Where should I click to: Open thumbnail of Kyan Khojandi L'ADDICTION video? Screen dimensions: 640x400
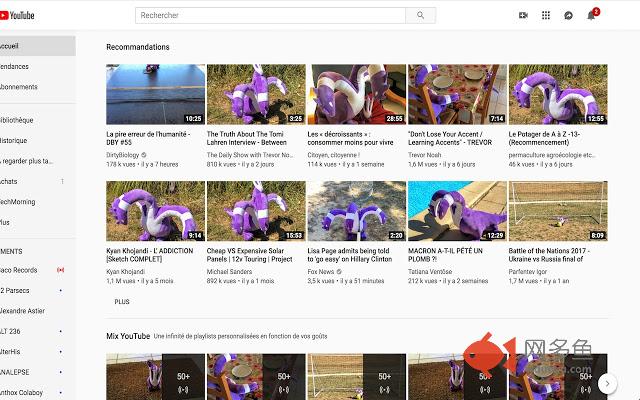(156, 211)
